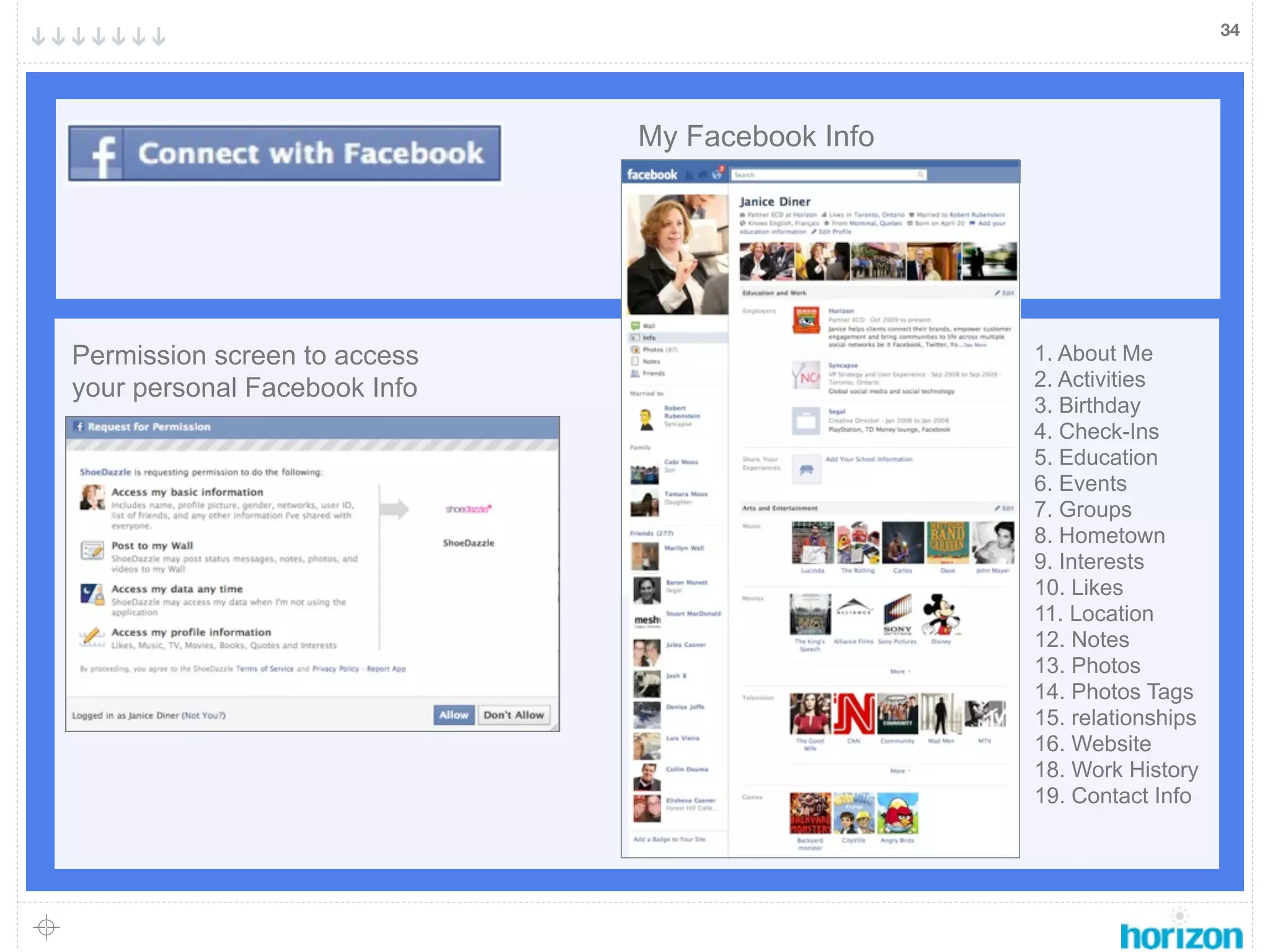
Task: Expand More under Movies section
Action: [900, 671]
